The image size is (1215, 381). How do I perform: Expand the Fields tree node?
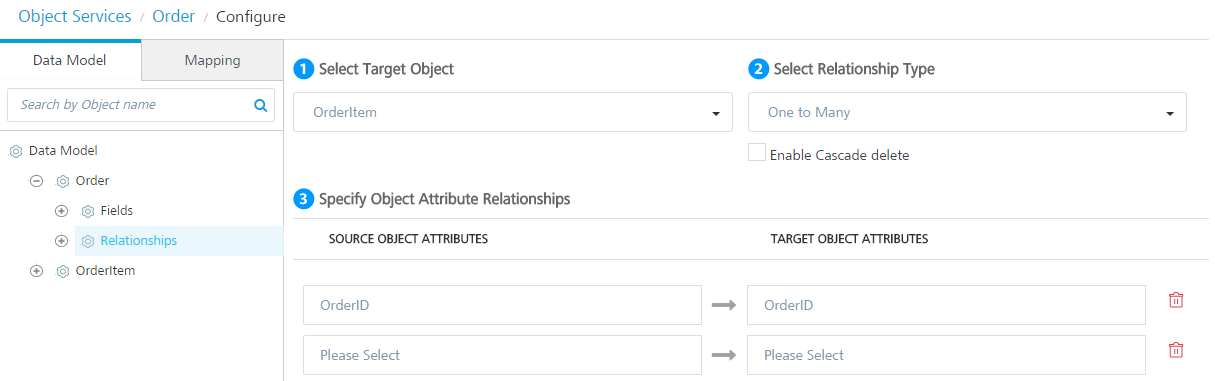[x=62, y=211]
